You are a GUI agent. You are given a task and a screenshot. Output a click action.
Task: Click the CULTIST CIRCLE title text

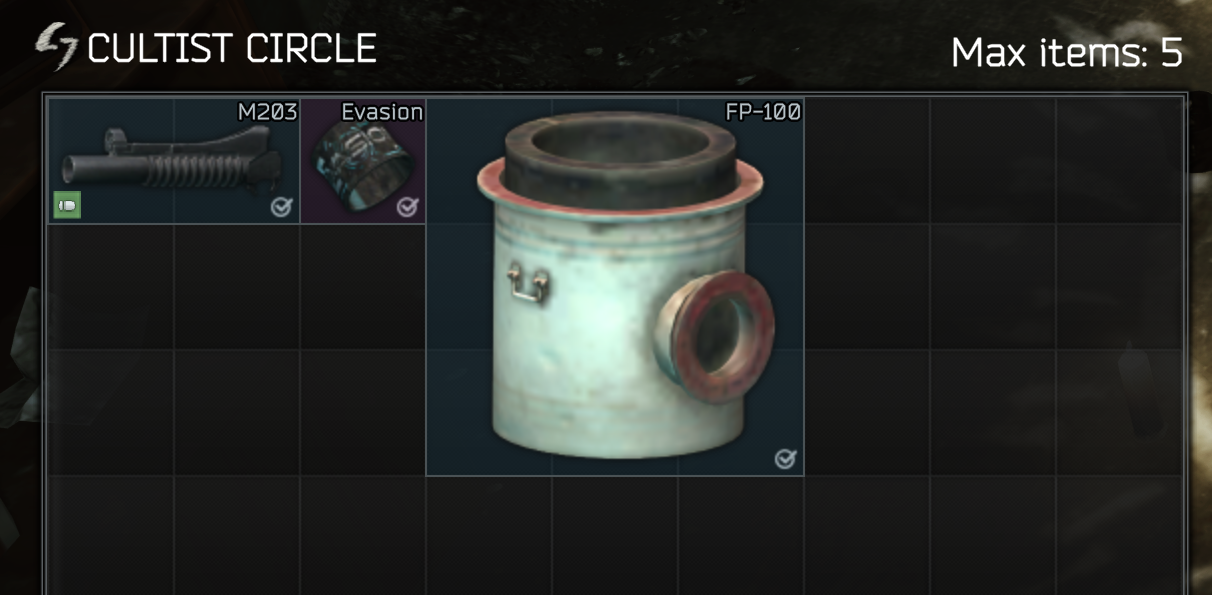coord(232,48)
